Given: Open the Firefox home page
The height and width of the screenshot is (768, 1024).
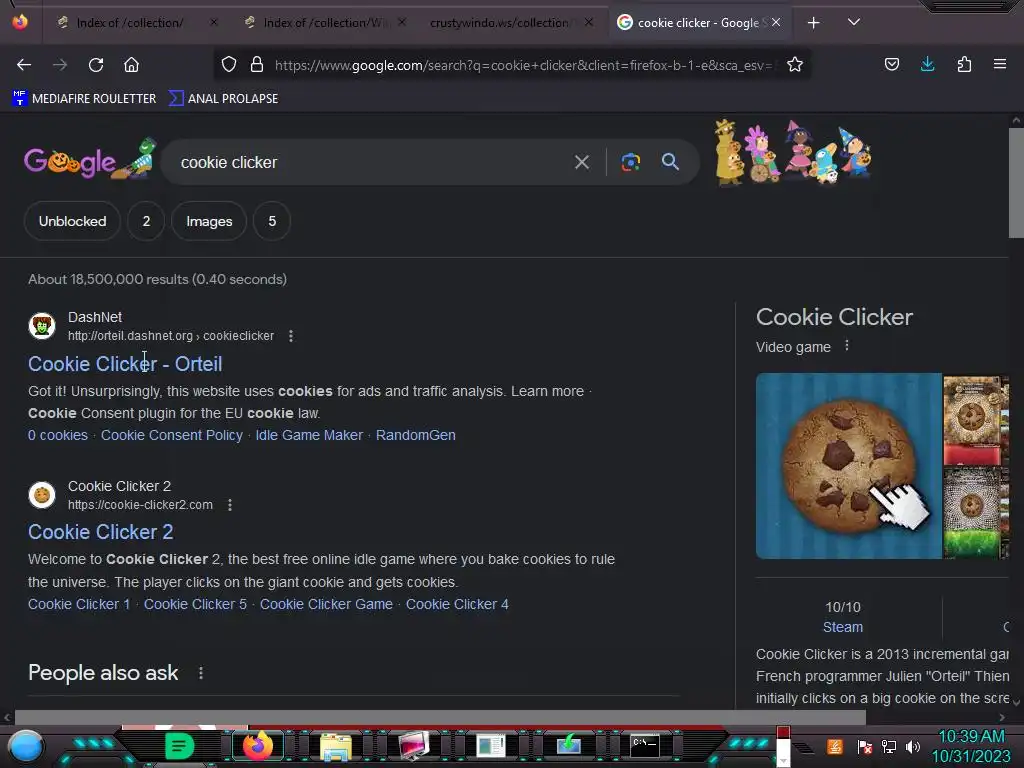Looking at the screenshot, I should pyautogui.click(x=131, y=65).
